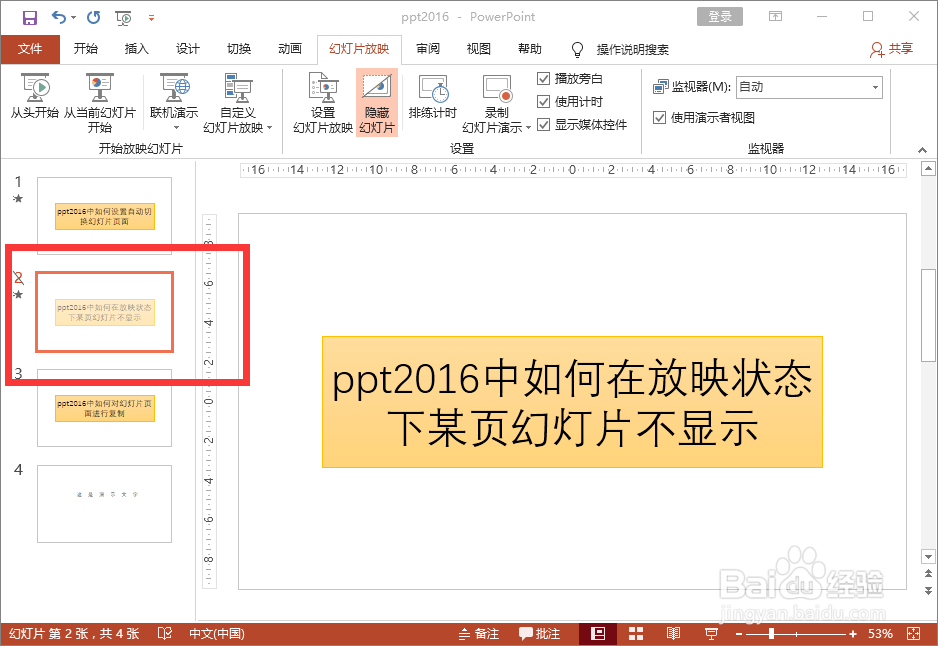The image size is (938, 646).
Task: Click the vertical scrollbar up arrow
Action: click(928, 169)
